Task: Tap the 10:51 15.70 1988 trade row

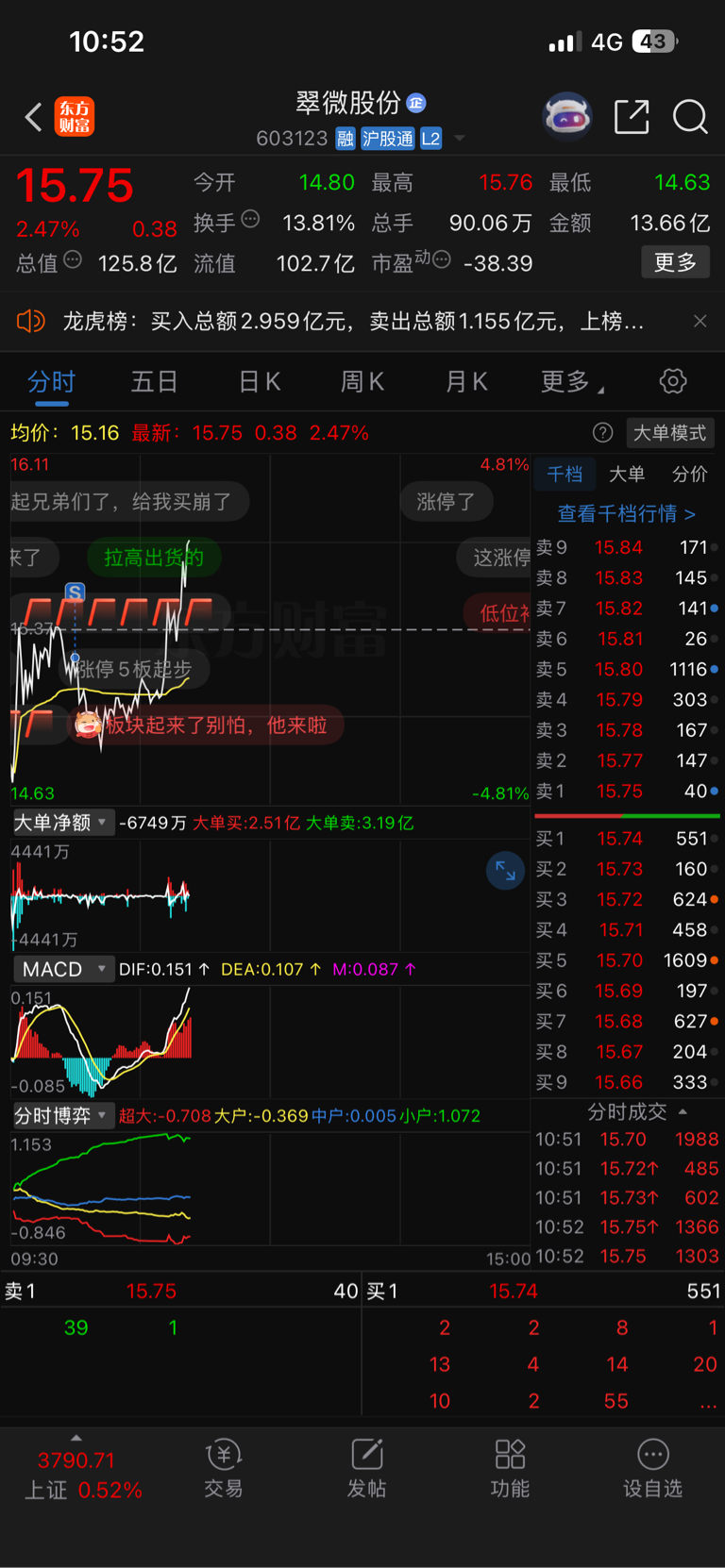Action: point(627,1140)
